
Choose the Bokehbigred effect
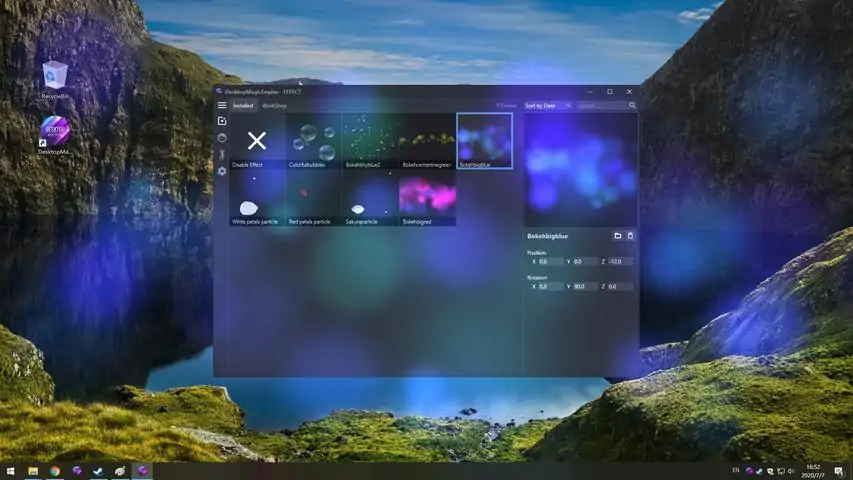pyautogui.click(x=427, y=198)
